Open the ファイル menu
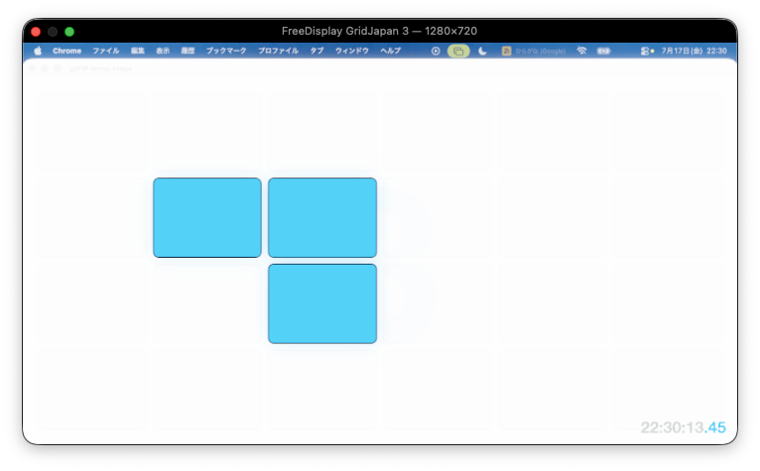This screenshot has width=760, height=471. (x=106, y=51)
